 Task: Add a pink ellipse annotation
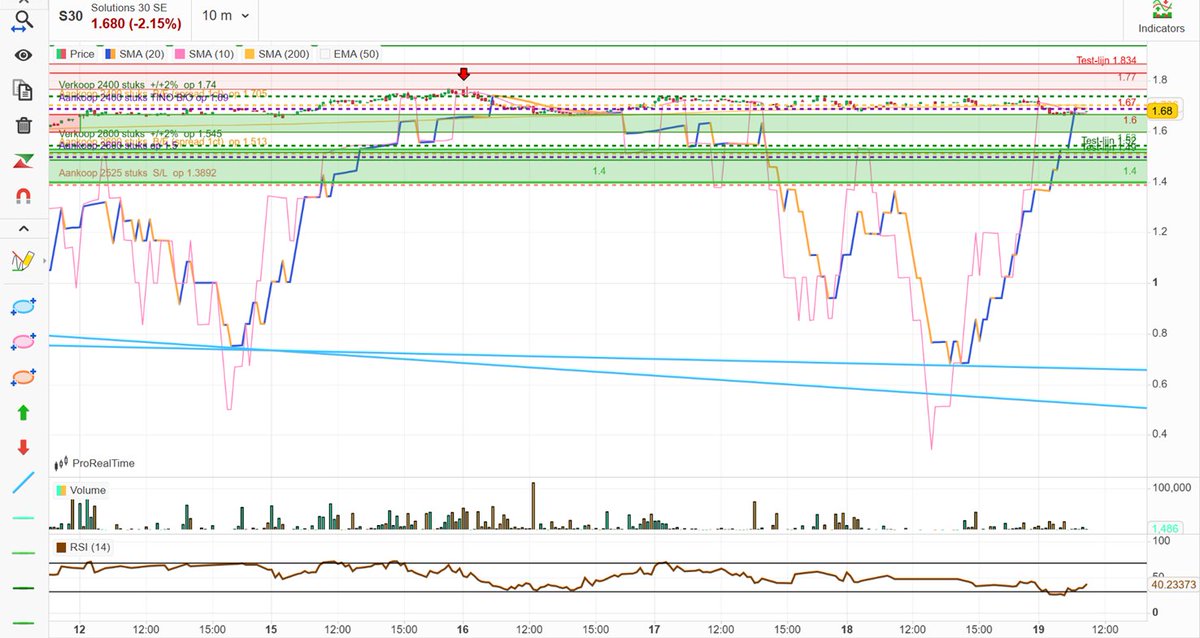24,342
